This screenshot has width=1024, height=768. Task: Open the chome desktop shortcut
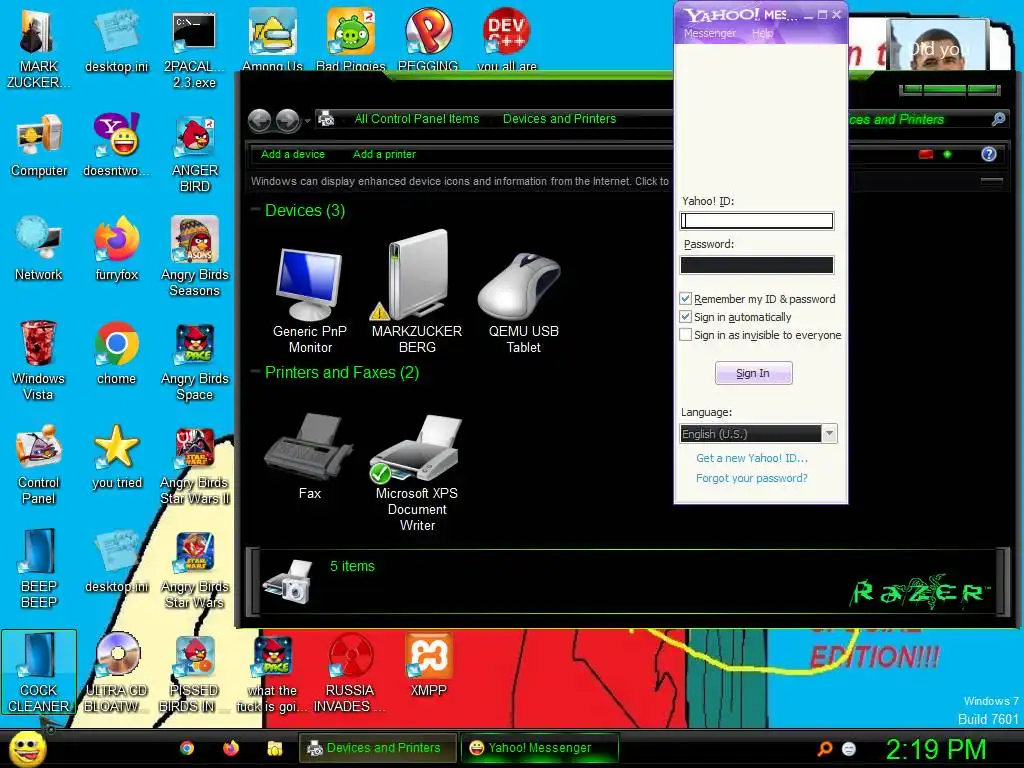[116, 353]
